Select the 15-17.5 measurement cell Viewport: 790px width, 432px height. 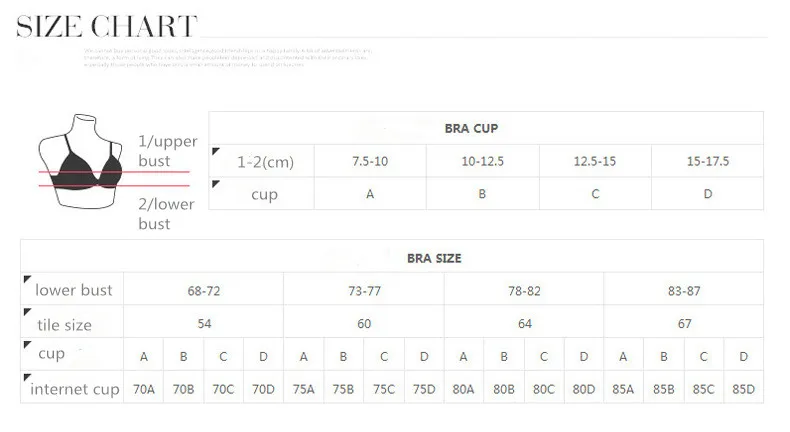tap(707, 161)
